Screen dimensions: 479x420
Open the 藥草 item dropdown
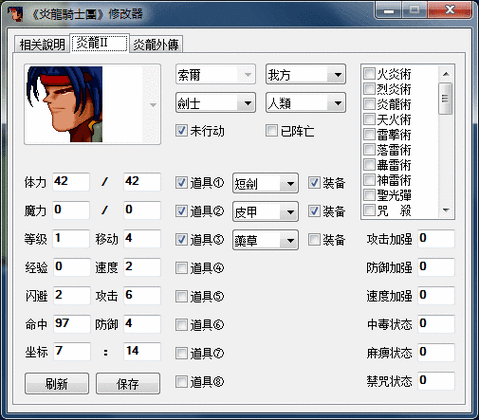click(265, 240)
